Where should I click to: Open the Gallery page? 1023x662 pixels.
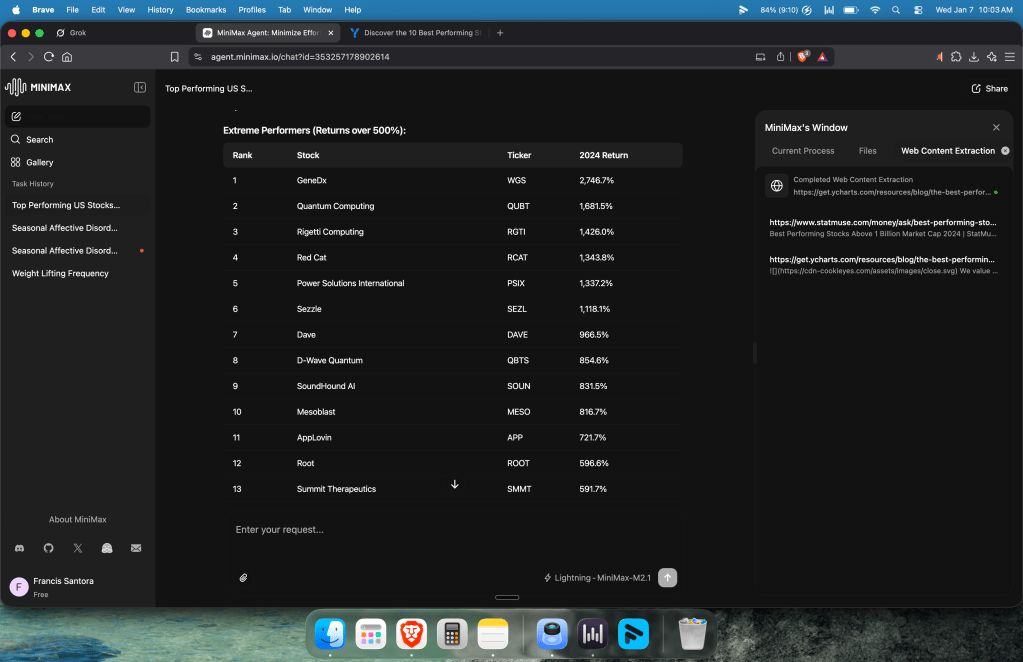tap(40, 162)
